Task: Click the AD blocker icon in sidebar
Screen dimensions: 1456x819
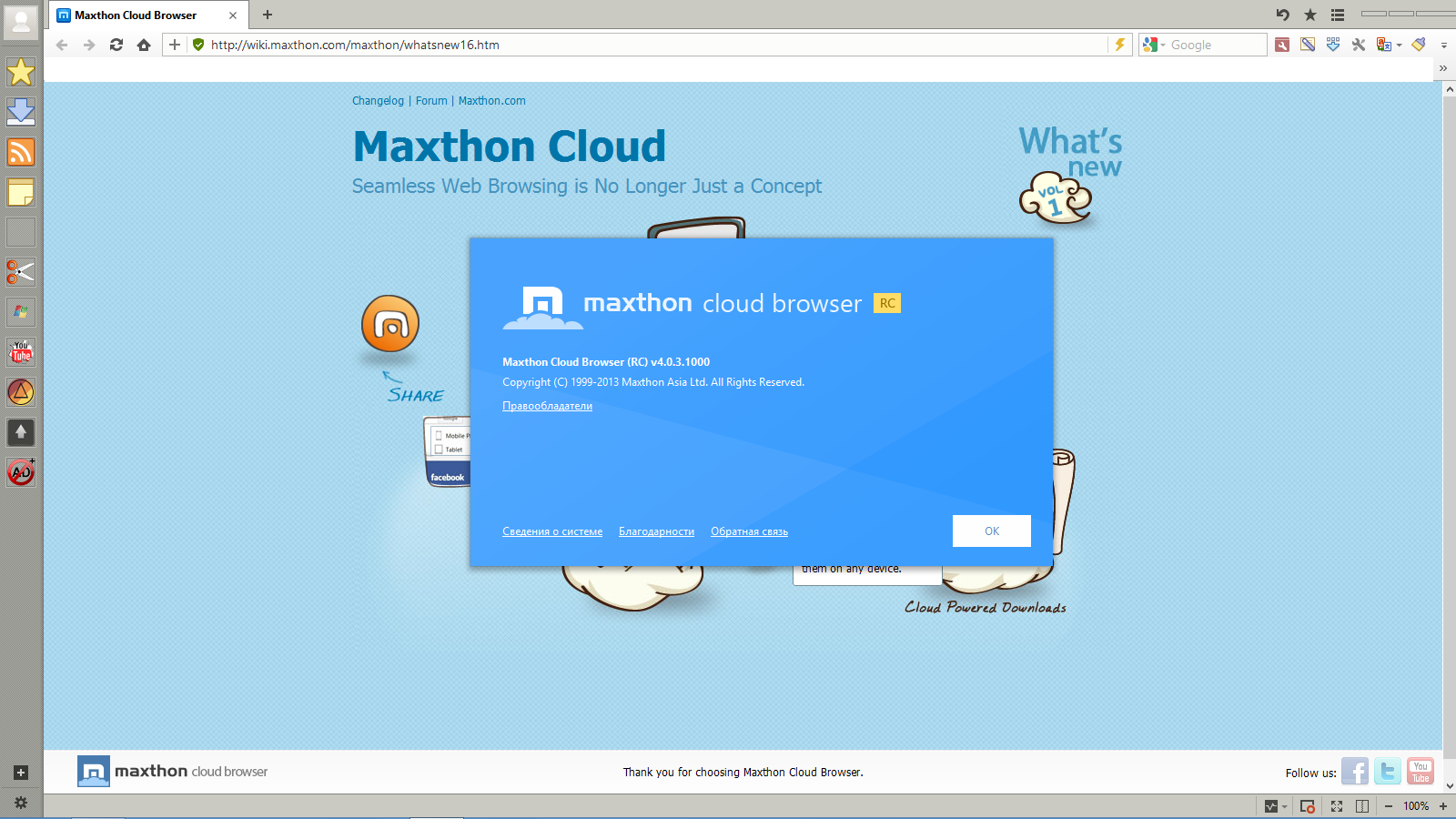Action: coord(20,472)
